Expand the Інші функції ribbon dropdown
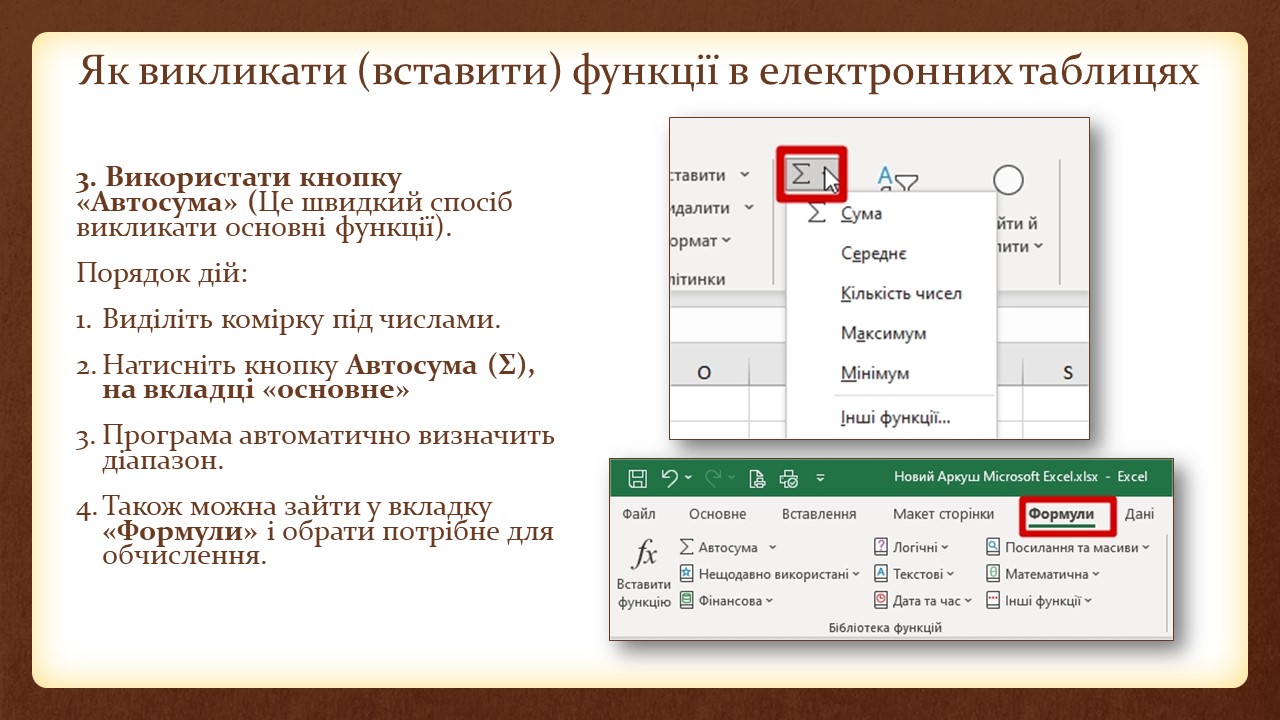Viewport: 1280px width, 720px height. (x=1088, y=601)
